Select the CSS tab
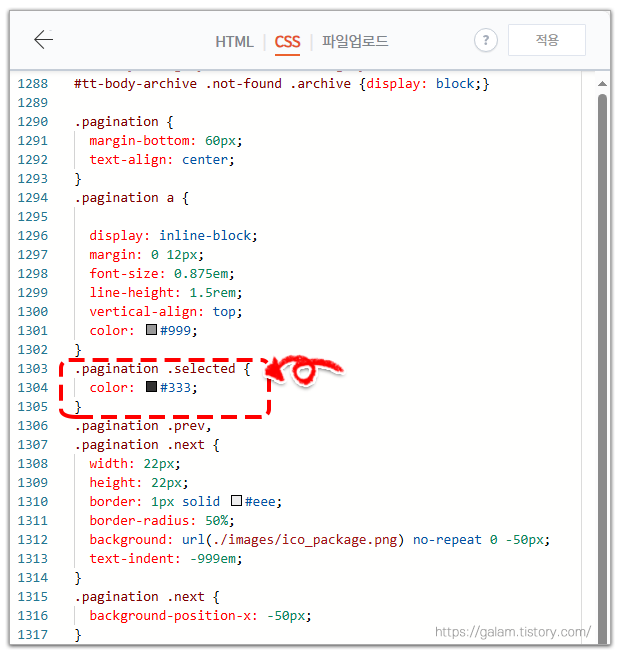The image size is (620, 655). point(287,42)
